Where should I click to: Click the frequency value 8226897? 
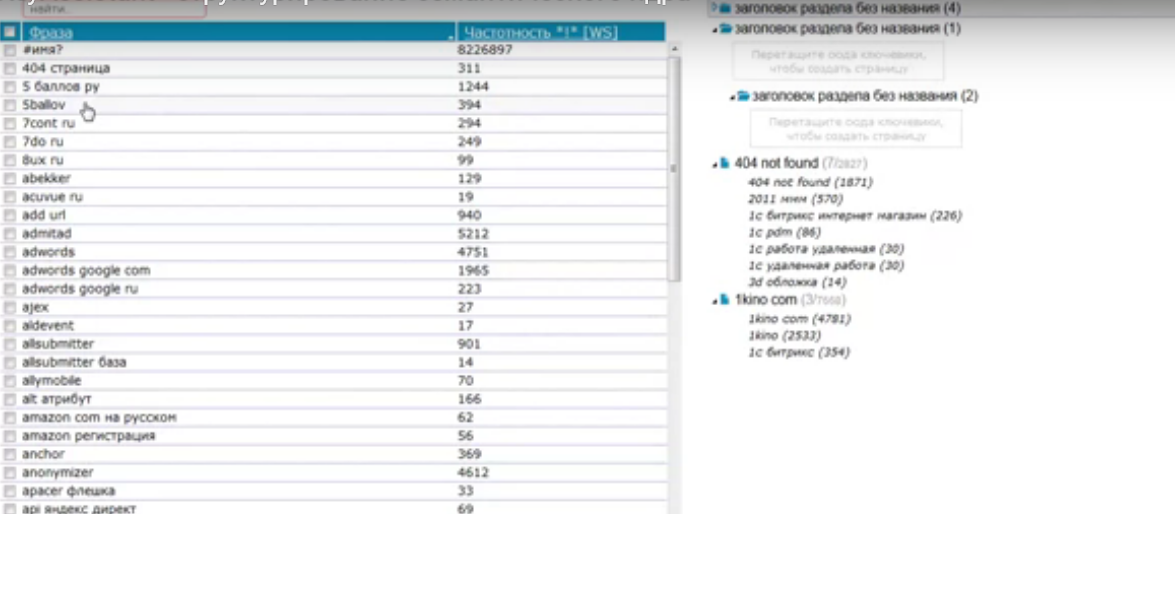[485, 50]
